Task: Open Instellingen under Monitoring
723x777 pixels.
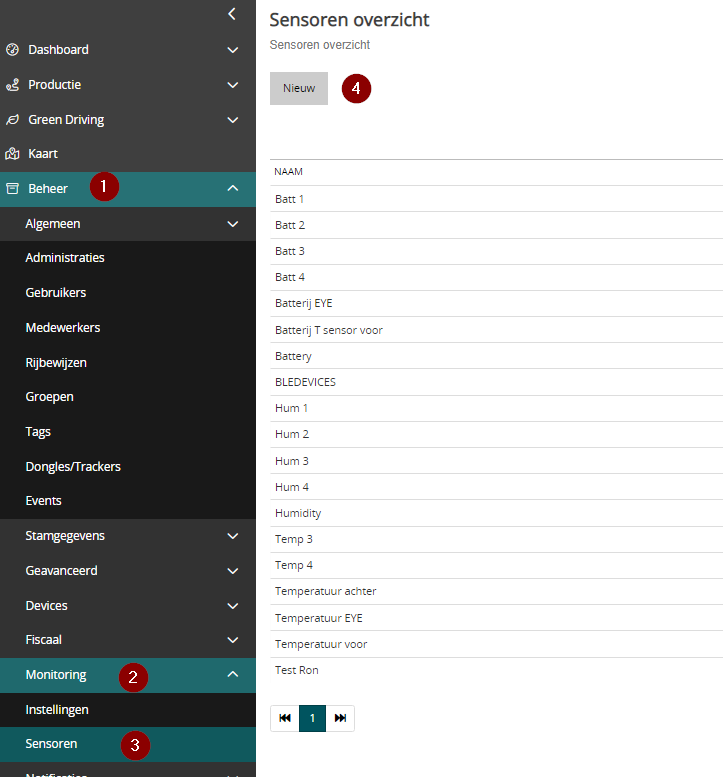Action: pyautogui.click(x=128, y=710)
